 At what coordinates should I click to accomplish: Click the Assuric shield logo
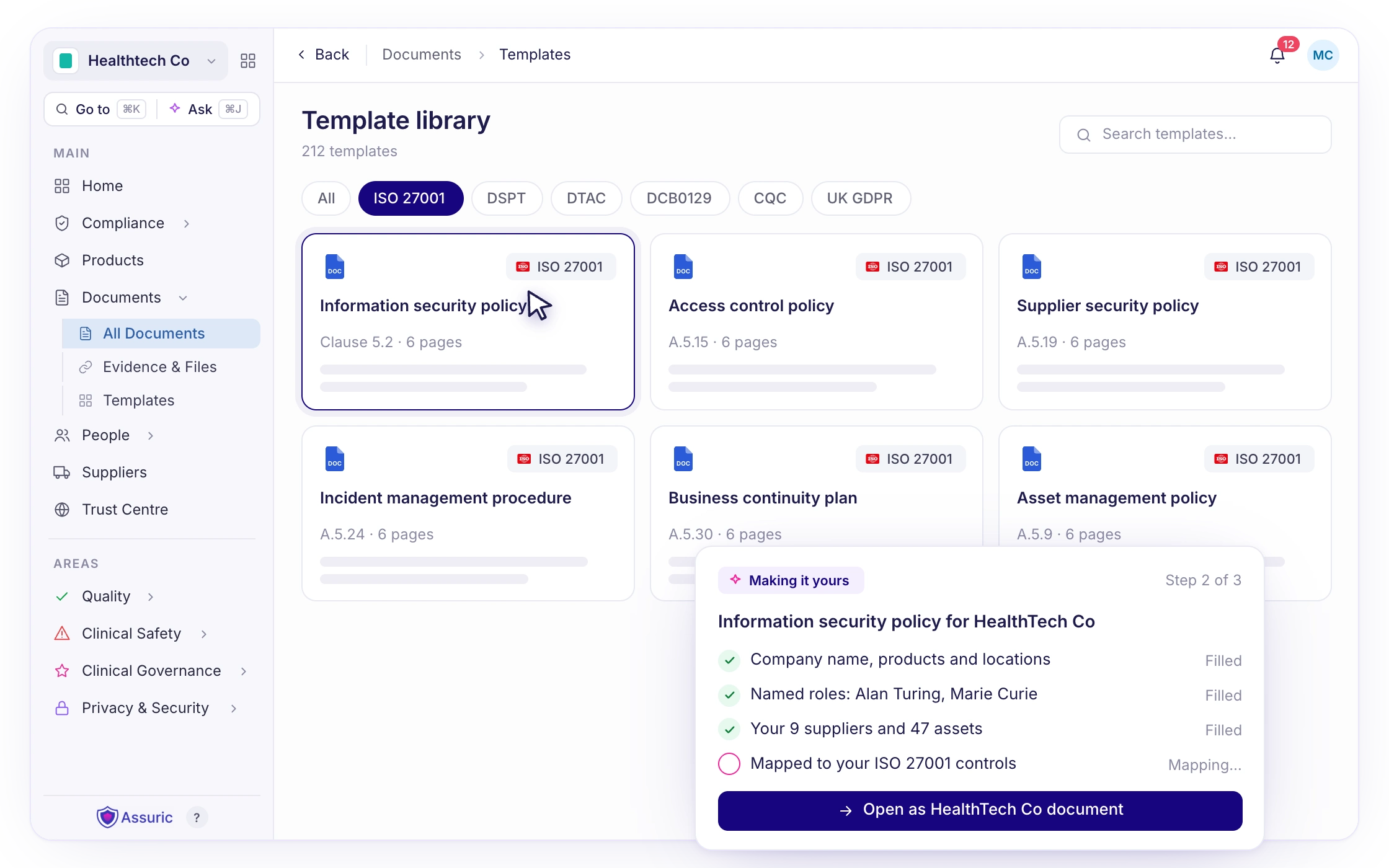point(108,818)
